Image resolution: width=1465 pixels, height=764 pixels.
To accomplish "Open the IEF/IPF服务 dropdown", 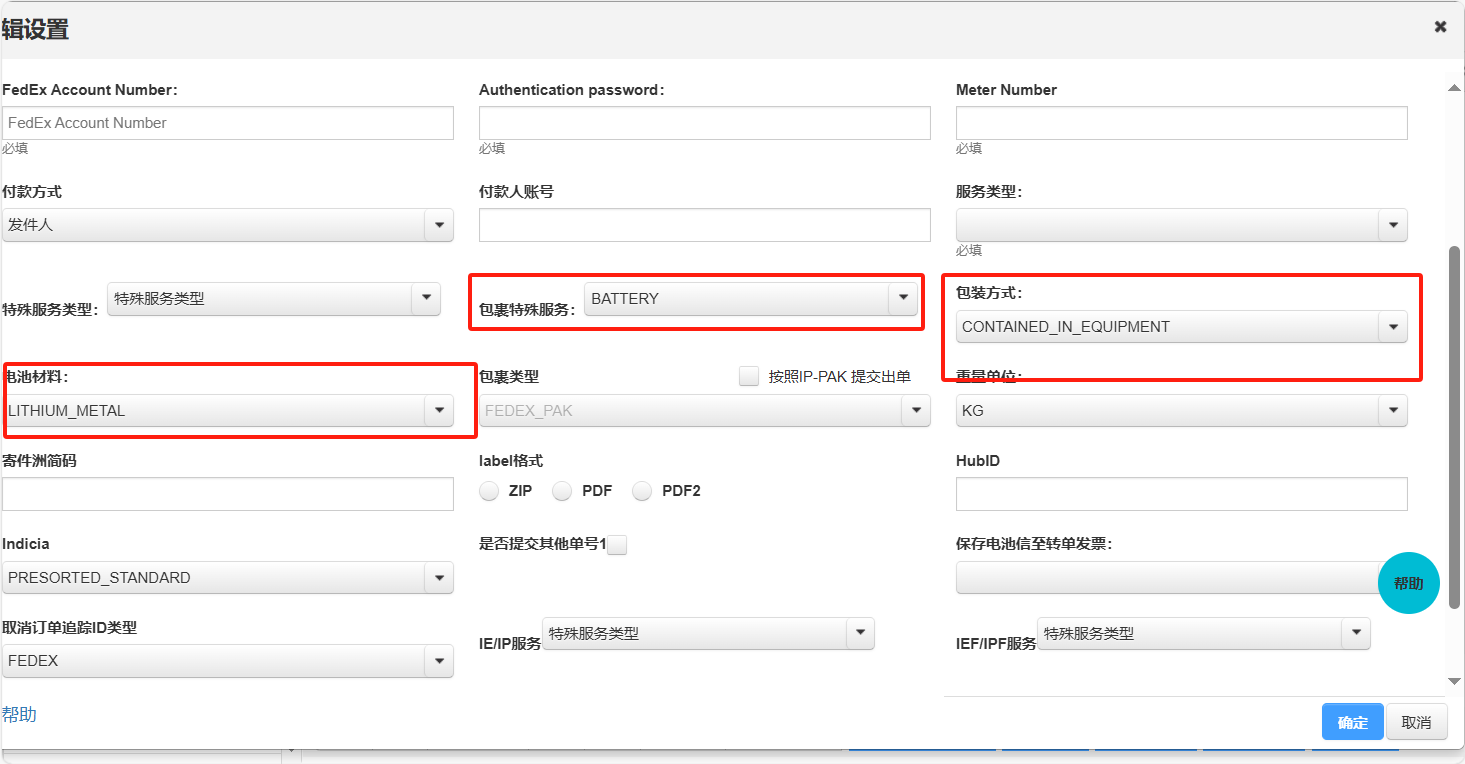I will [x=1204, y=633].
